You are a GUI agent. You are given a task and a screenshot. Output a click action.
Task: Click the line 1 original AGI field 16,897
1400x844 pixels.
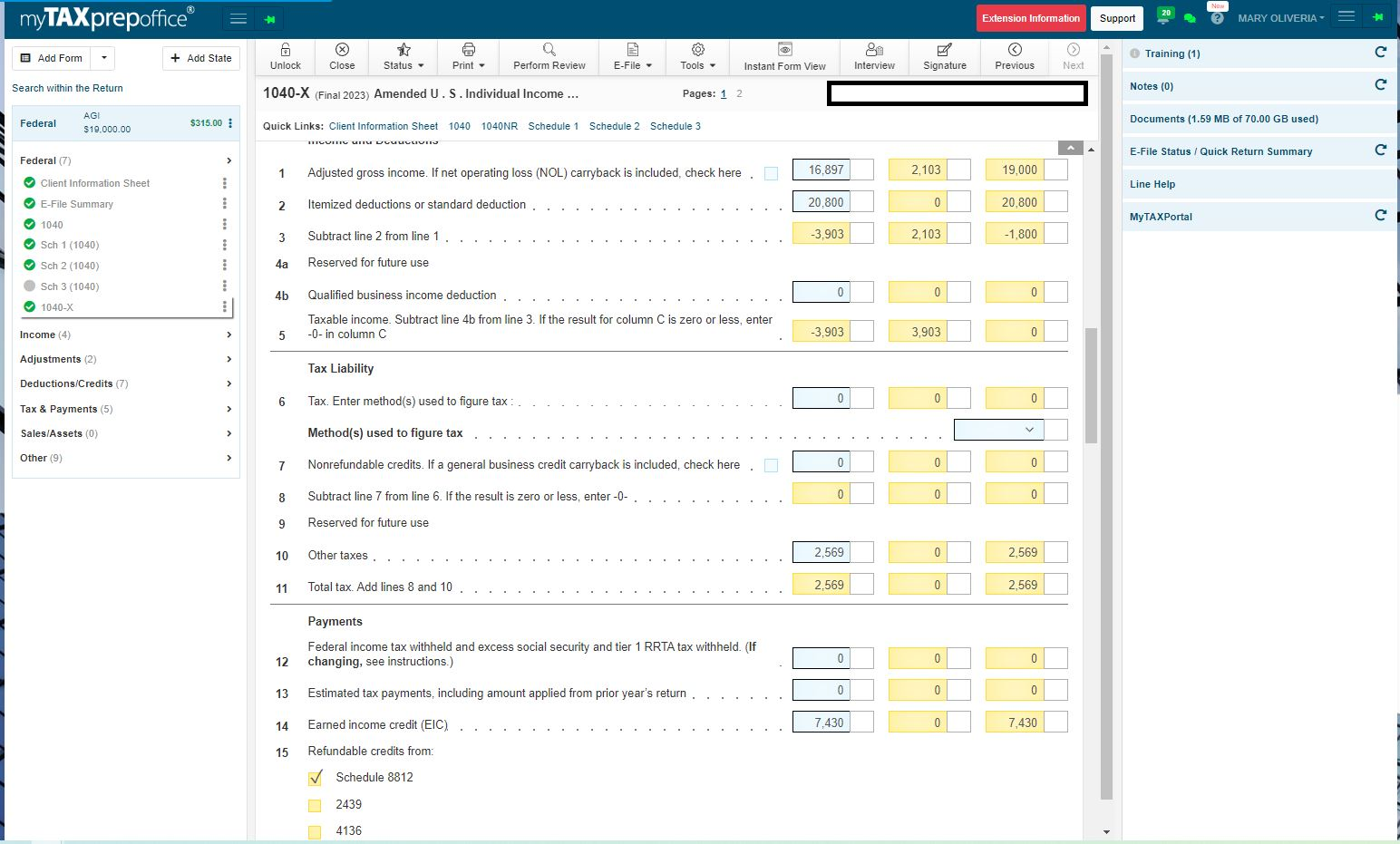pos(821,170)
